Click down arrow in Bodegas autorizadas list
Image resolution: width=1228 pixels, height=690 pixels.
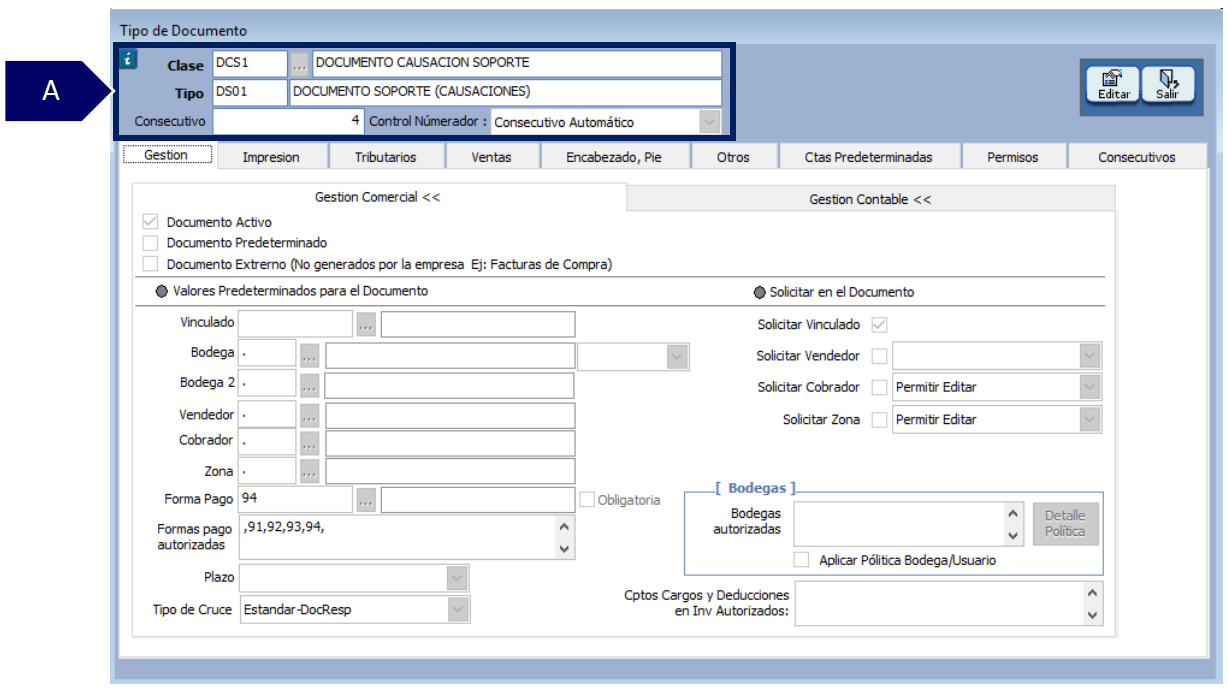[1014, 536]
